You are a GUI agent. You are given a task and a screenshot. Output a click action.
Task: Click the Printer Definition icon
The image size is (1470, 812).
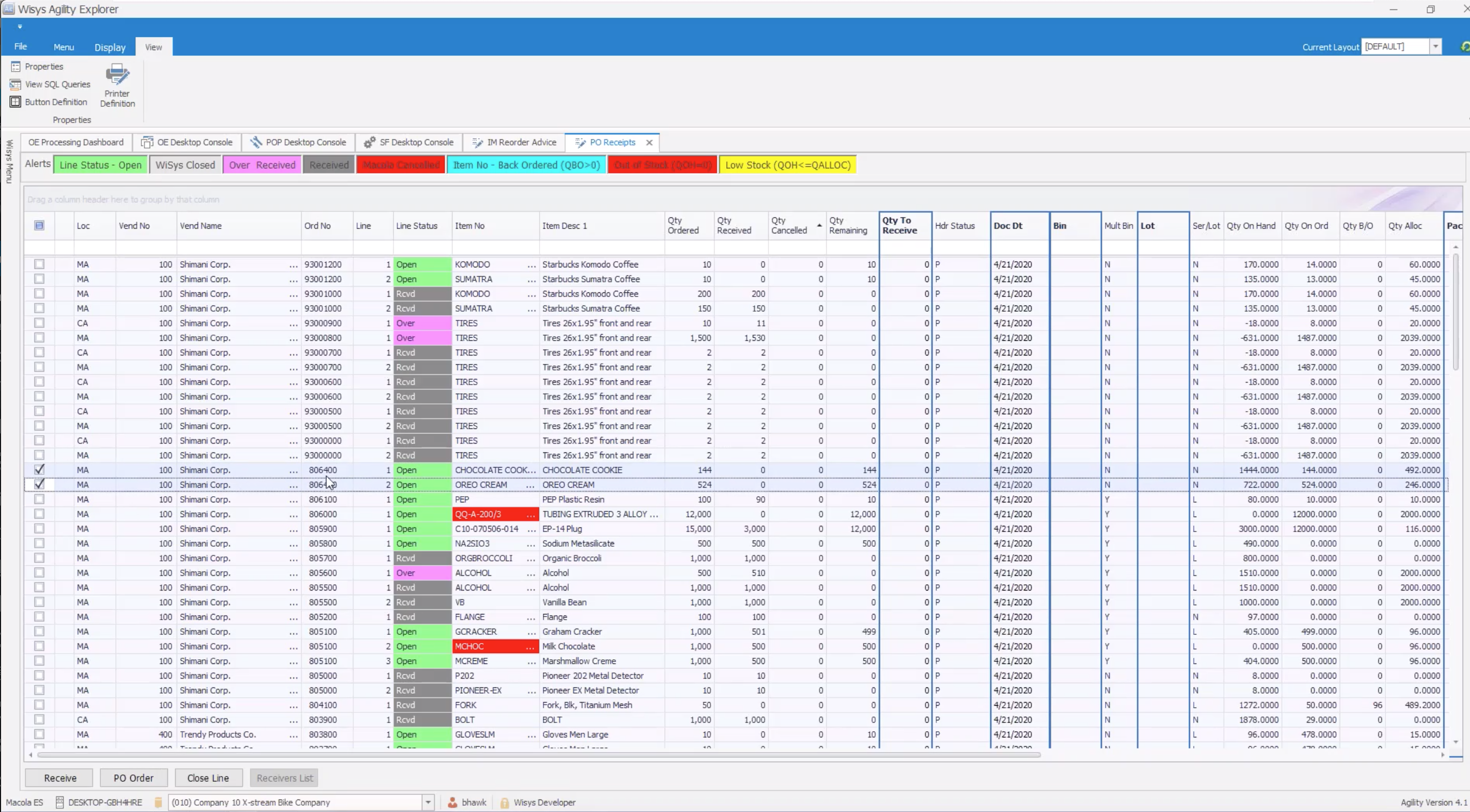coord(118,75)
